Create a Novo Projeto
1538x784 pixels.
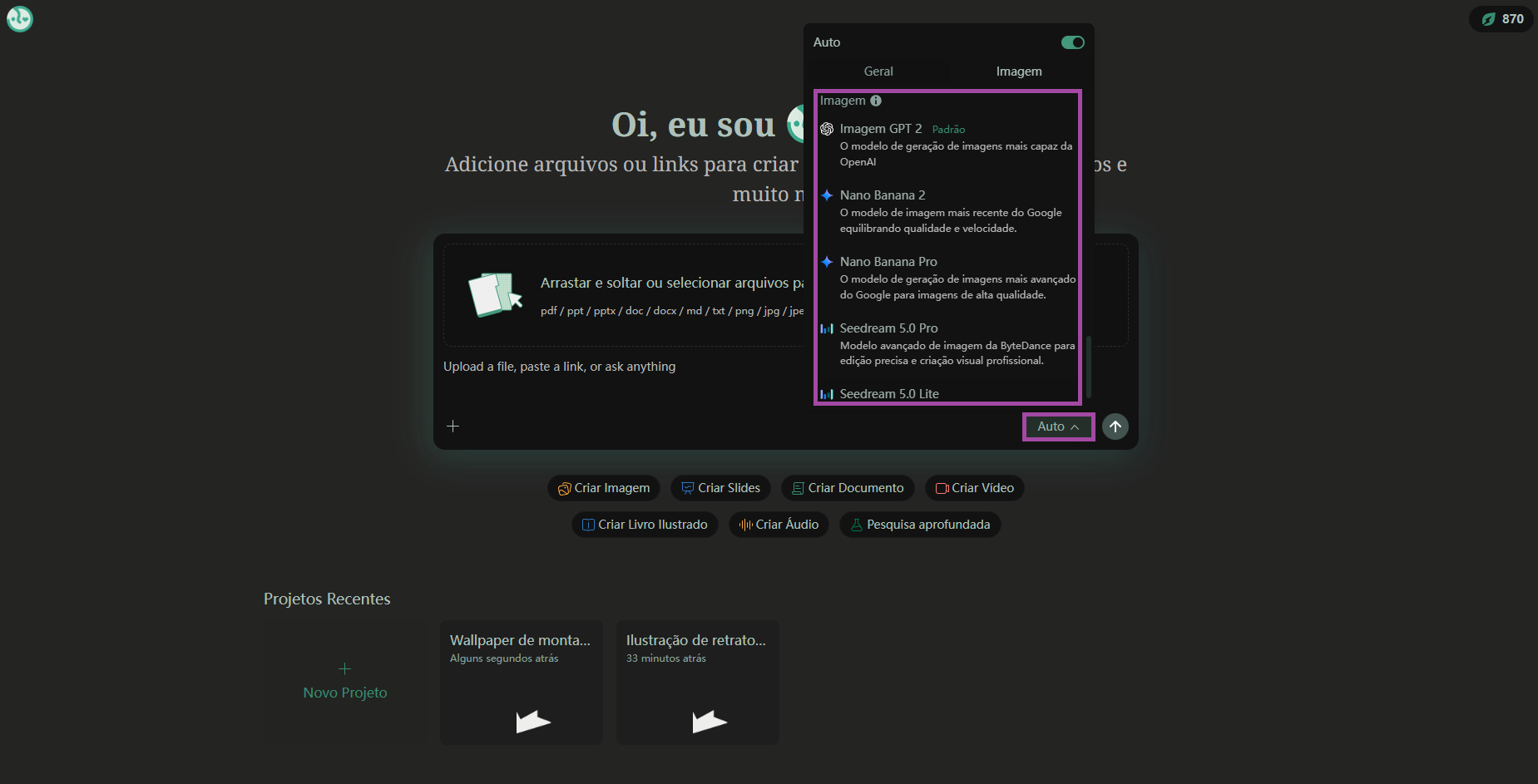345,683
